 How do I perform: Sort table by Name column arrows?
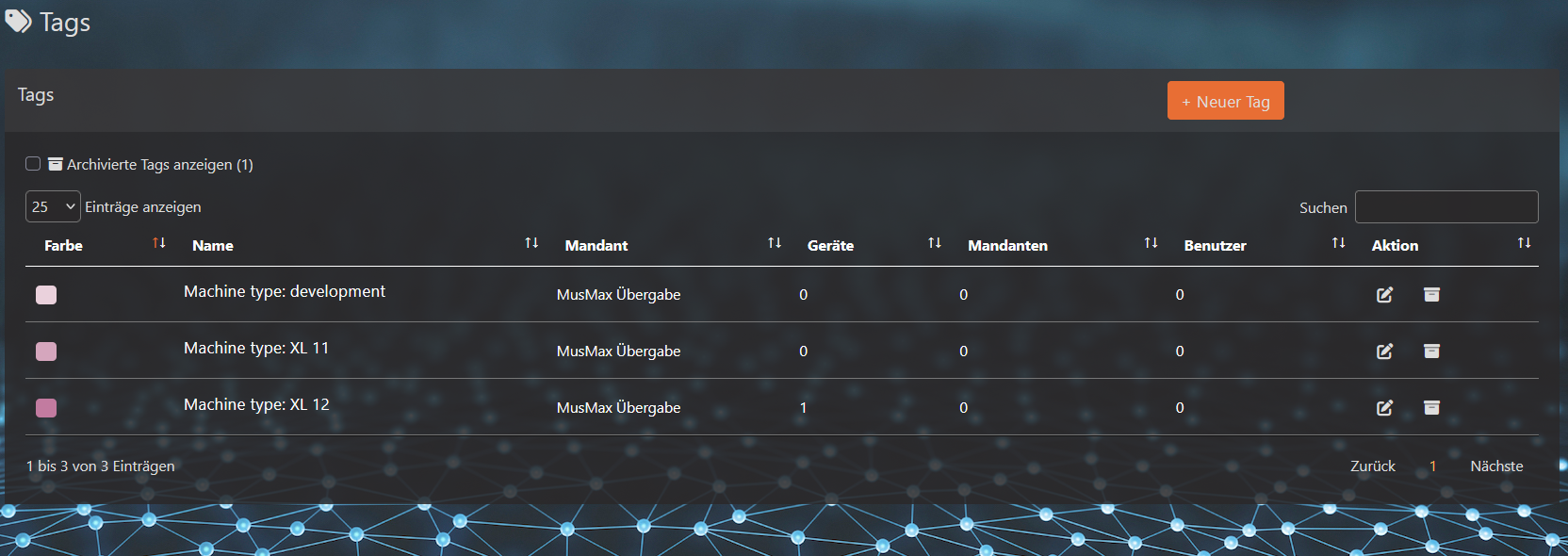click(x=531, y=243)
